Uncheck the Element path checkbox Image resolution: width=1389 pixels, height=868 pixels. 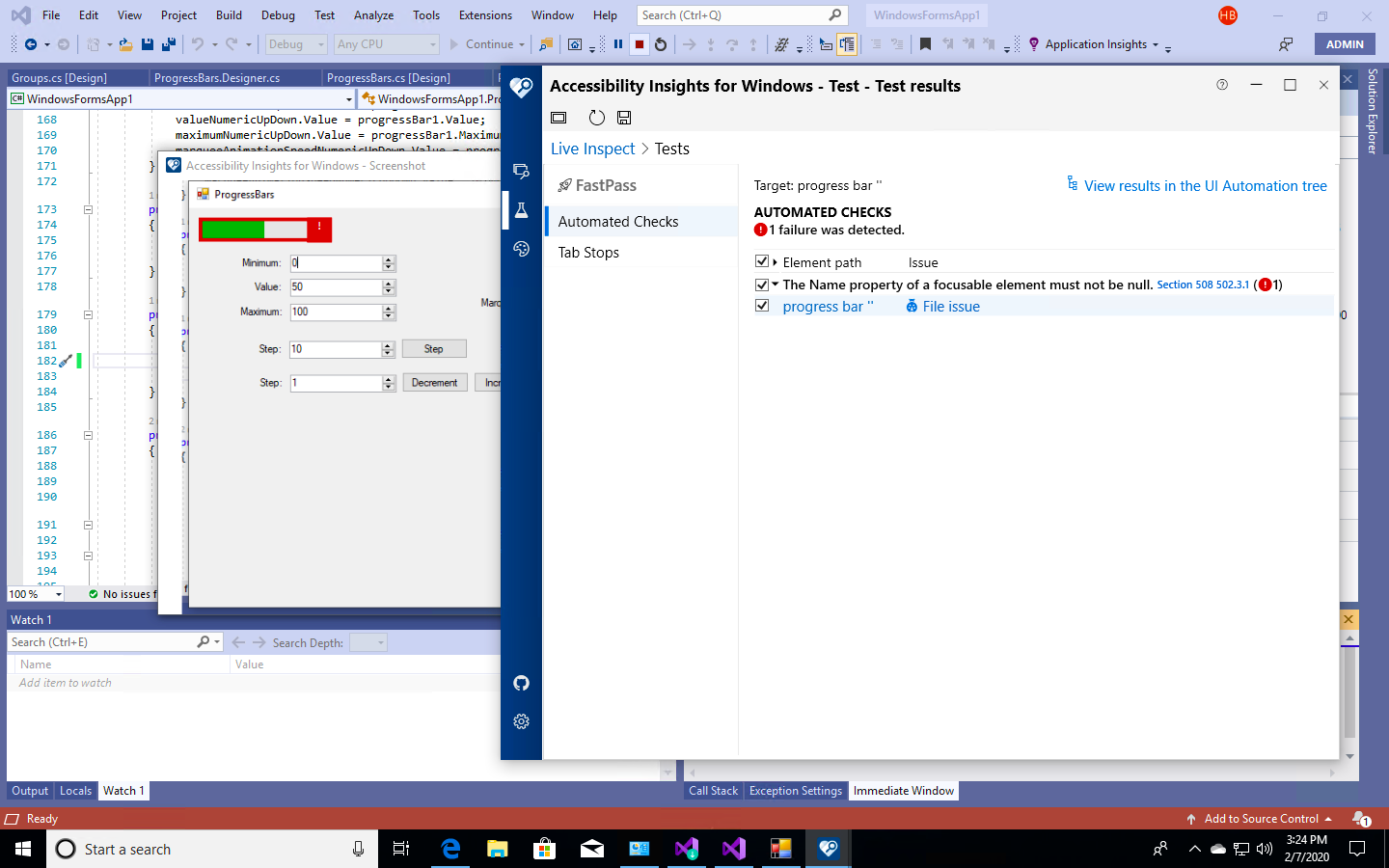pyautogui.click(x=762, y=260)
